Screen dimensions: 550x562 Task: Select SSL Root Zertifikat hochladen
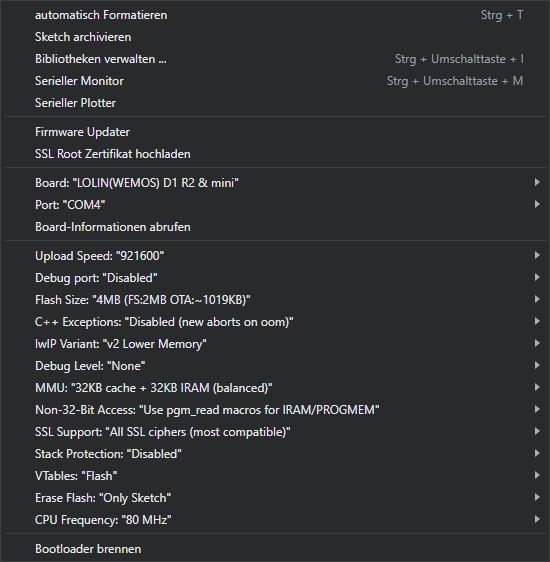point(275,154)
